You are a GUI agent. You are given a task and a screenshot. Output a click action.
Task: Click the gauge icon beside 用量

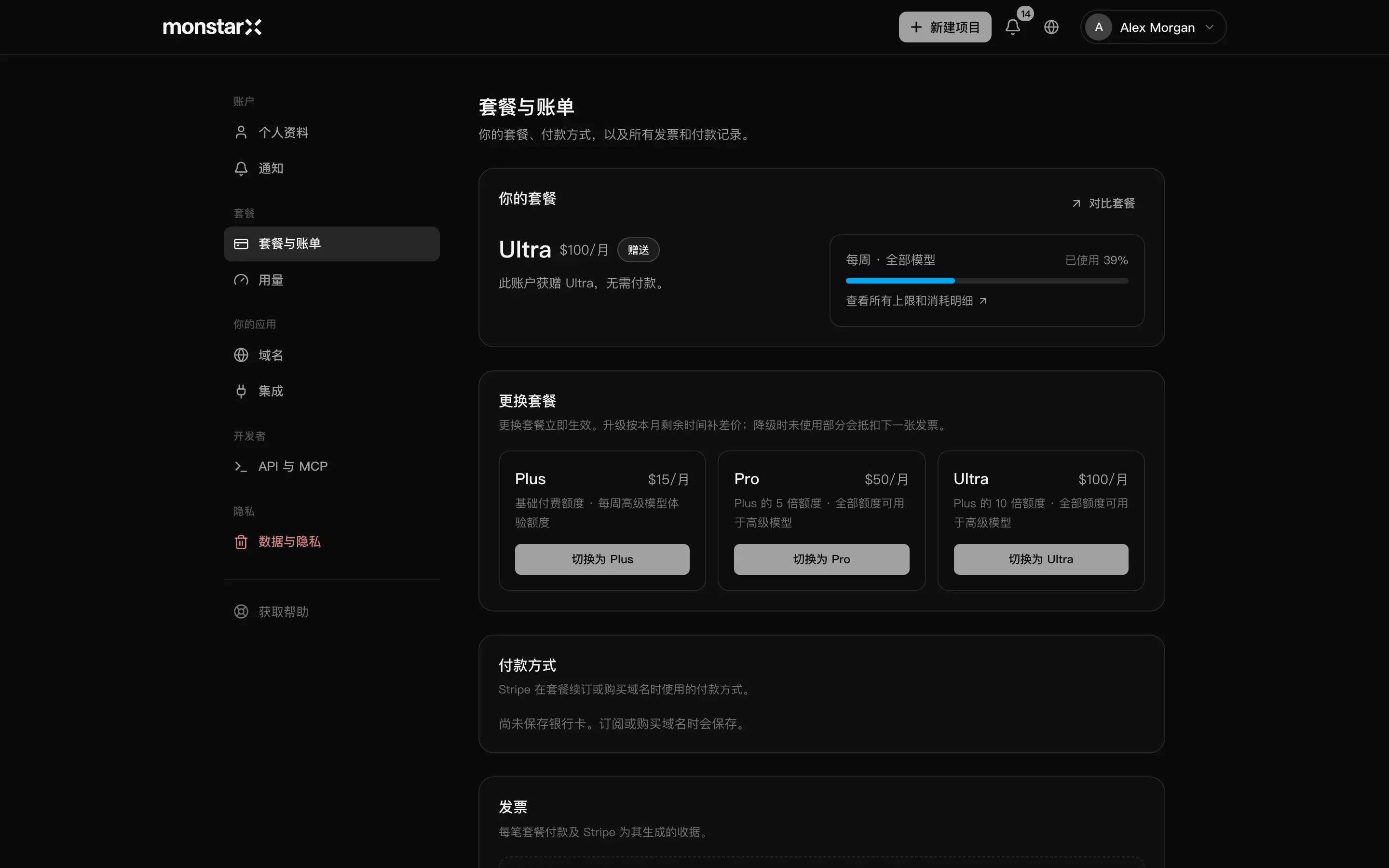241,280
